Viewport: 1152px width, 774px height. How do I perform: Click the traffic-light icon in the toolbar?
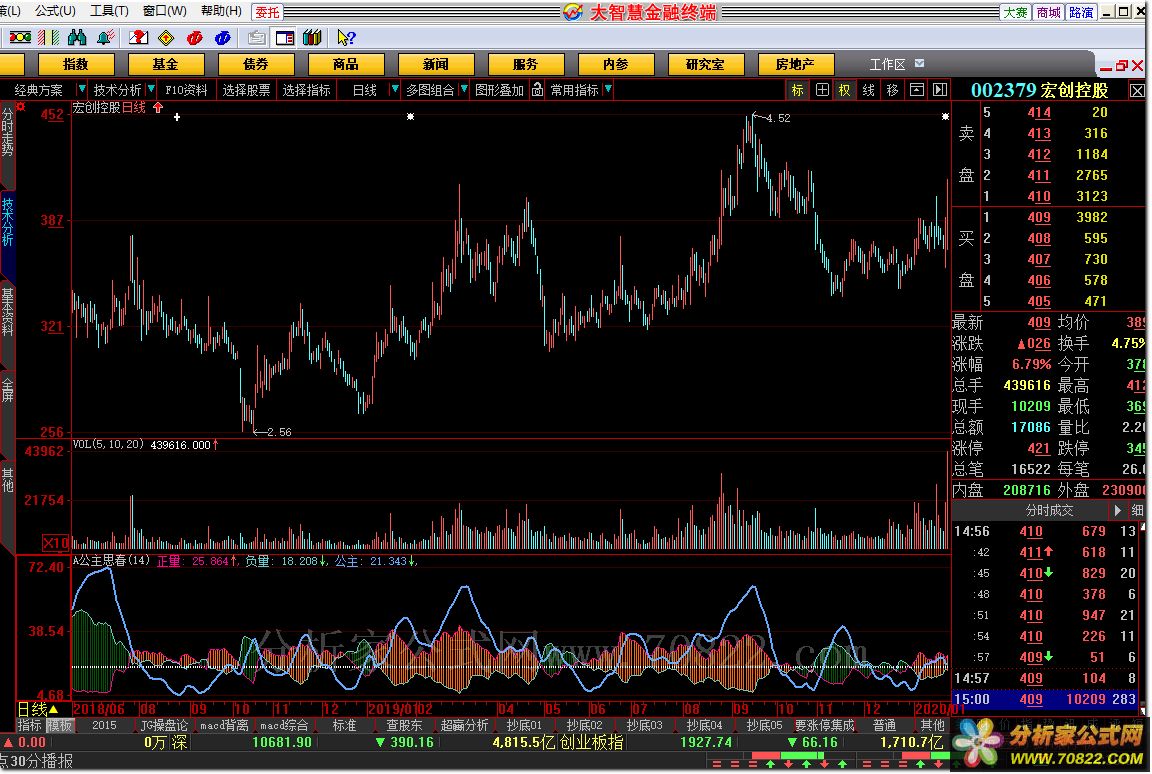coord(20,37)
